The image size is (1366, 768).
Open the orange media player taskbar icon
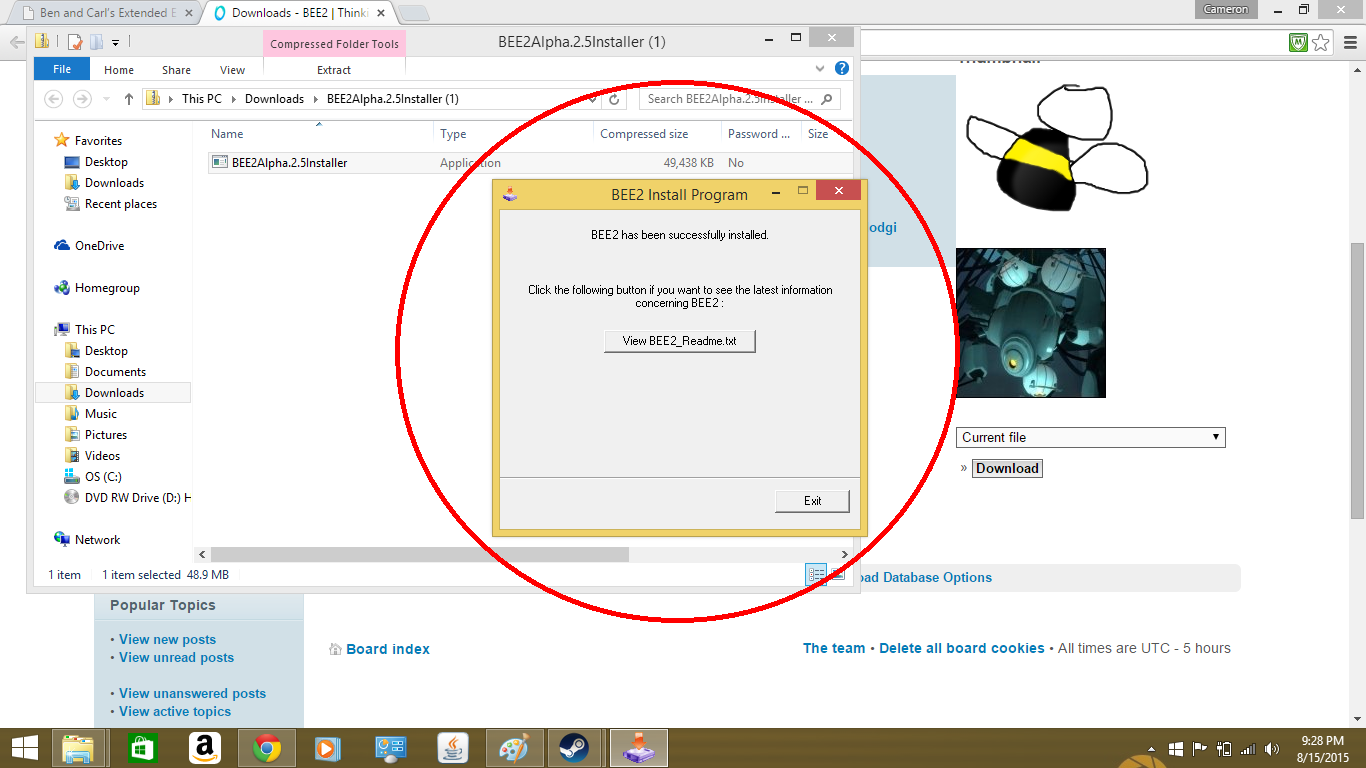[x=327, y=748]
